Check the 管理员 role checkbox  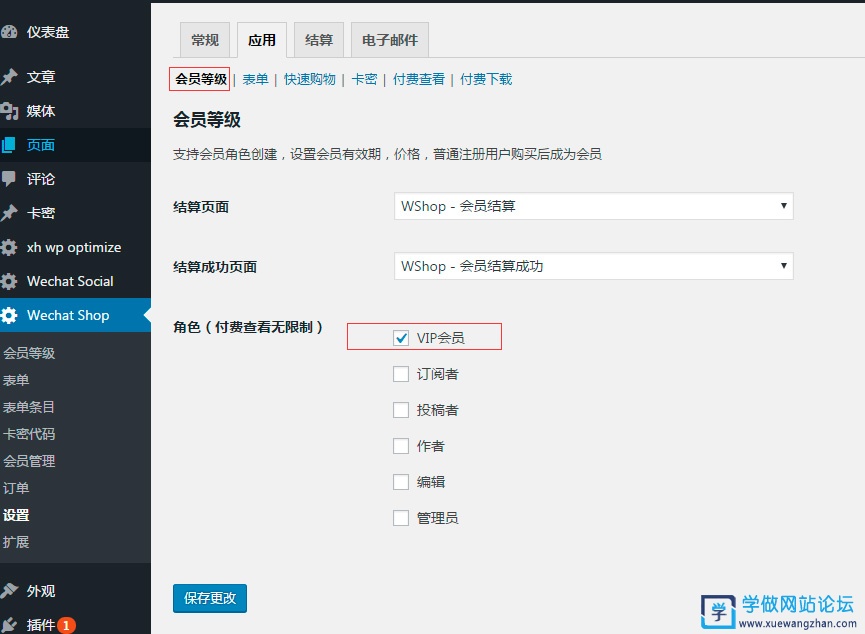pos(401,518)
